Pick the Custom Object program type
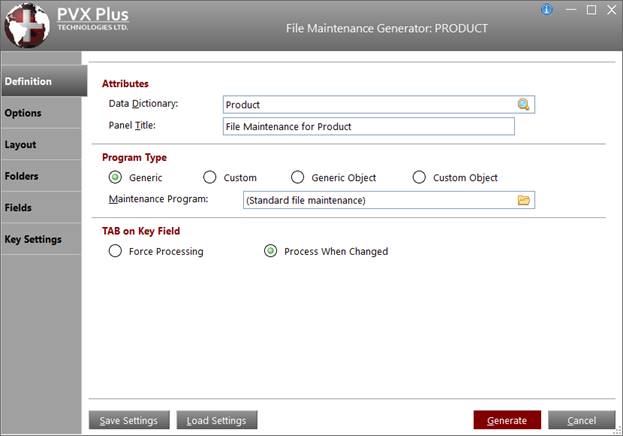The height and width of the screenshot is (436, 623). point(419,177)
